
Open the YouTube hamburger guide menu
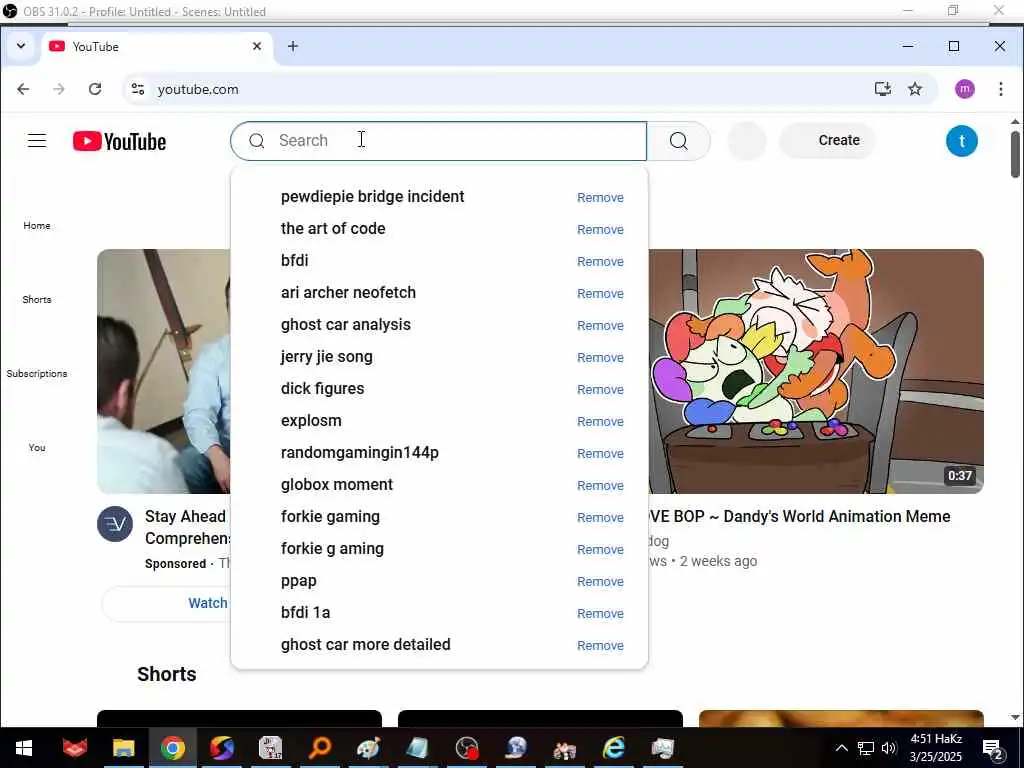coord(37,140)
